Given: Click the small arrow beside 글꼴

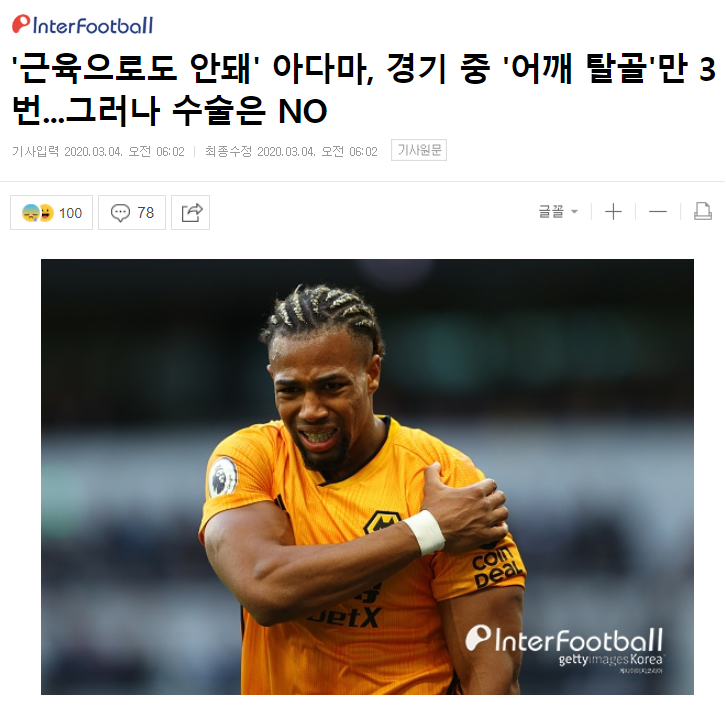Looking at the screenshot, I should click(x=575, y=212).
